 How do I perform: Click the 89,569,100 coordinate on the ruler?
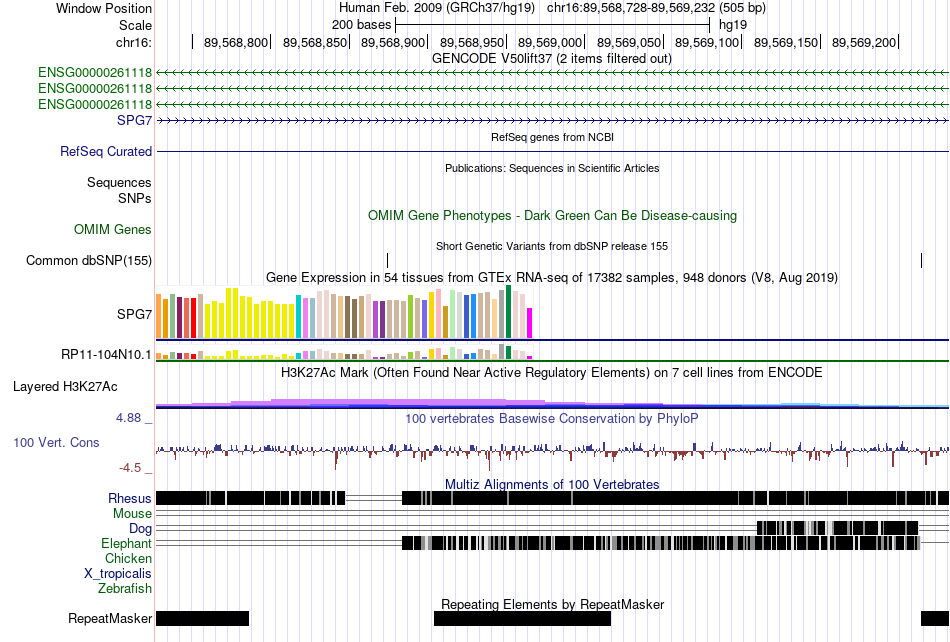[707, 42]
